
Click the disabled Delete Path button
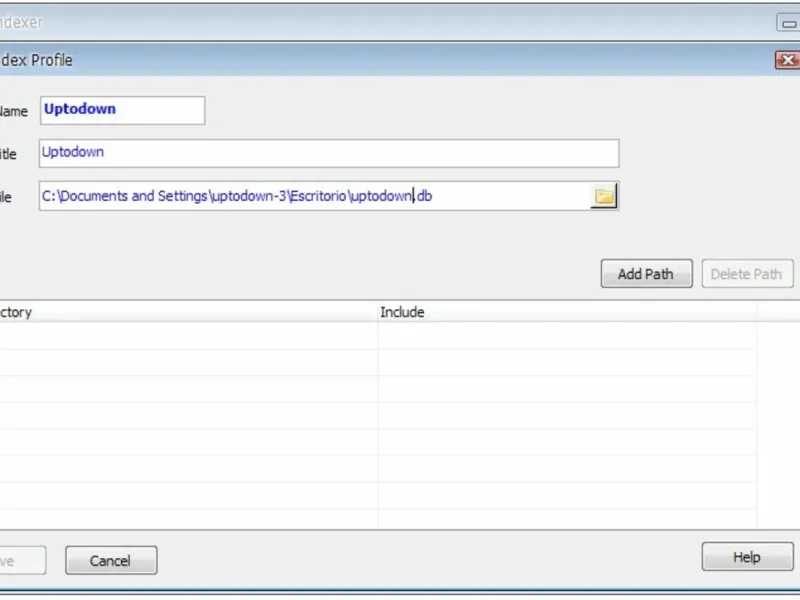pyautogui.click(x=747, y=274)
